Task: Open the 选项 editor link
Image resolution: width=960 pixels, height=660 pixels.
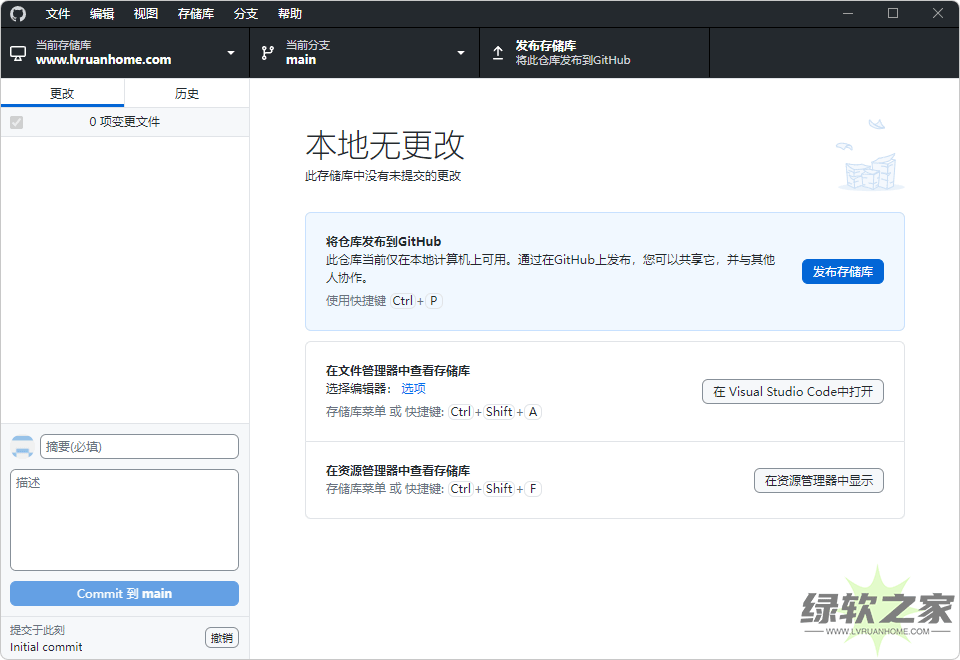Action: [x=413, y=389]
